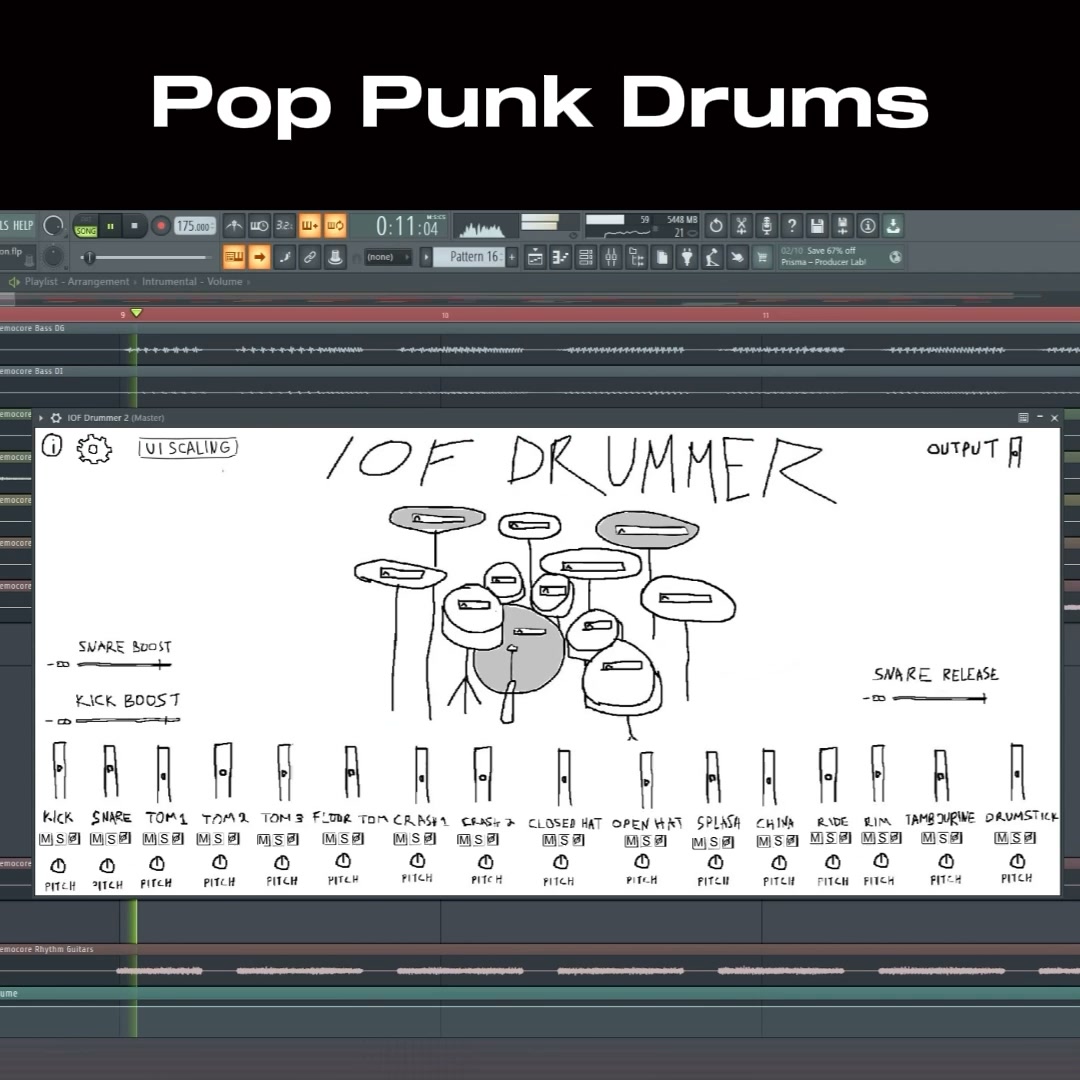Click the undo history icon
The width and height of the screenshot is (1080, 1080).
click(x=716, y=225)
